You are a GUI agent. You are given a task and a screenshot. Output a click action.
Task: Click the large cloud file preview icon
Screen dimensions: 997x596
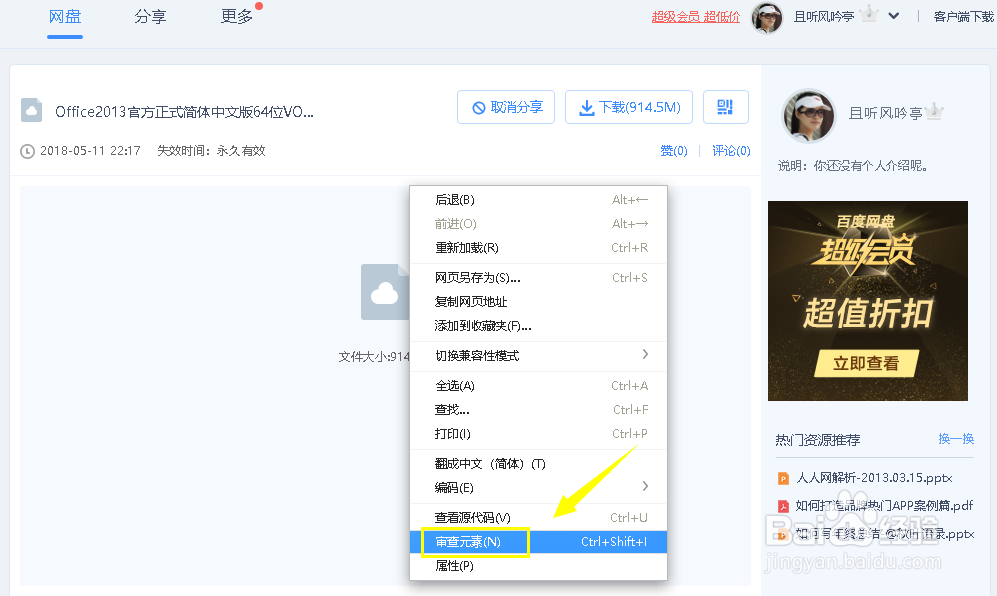pos(385,292)
